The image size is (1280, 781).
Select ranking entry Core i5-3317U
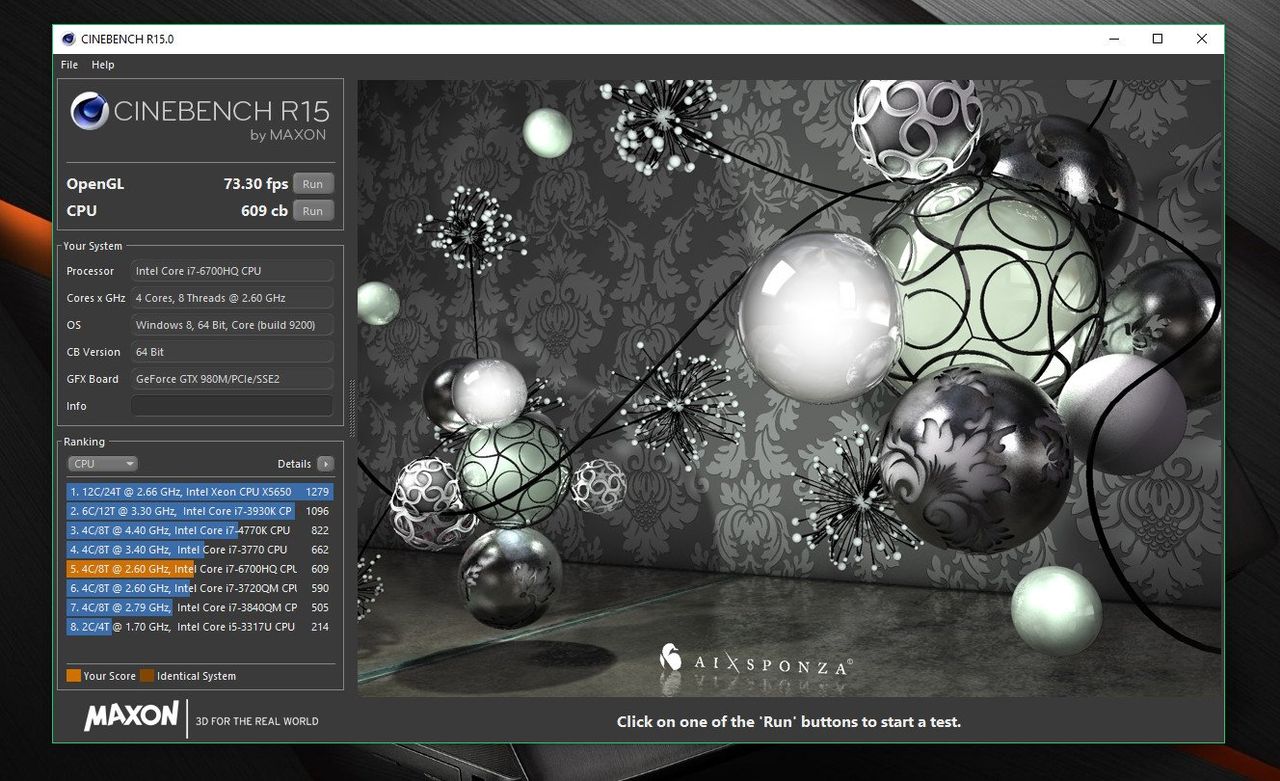(200, 627)
